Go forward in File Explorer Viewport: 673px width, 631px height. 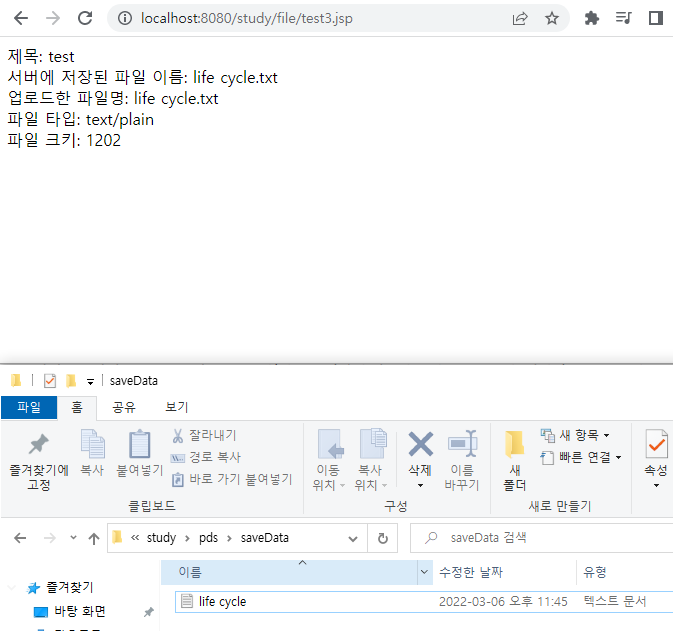(50, 538)
